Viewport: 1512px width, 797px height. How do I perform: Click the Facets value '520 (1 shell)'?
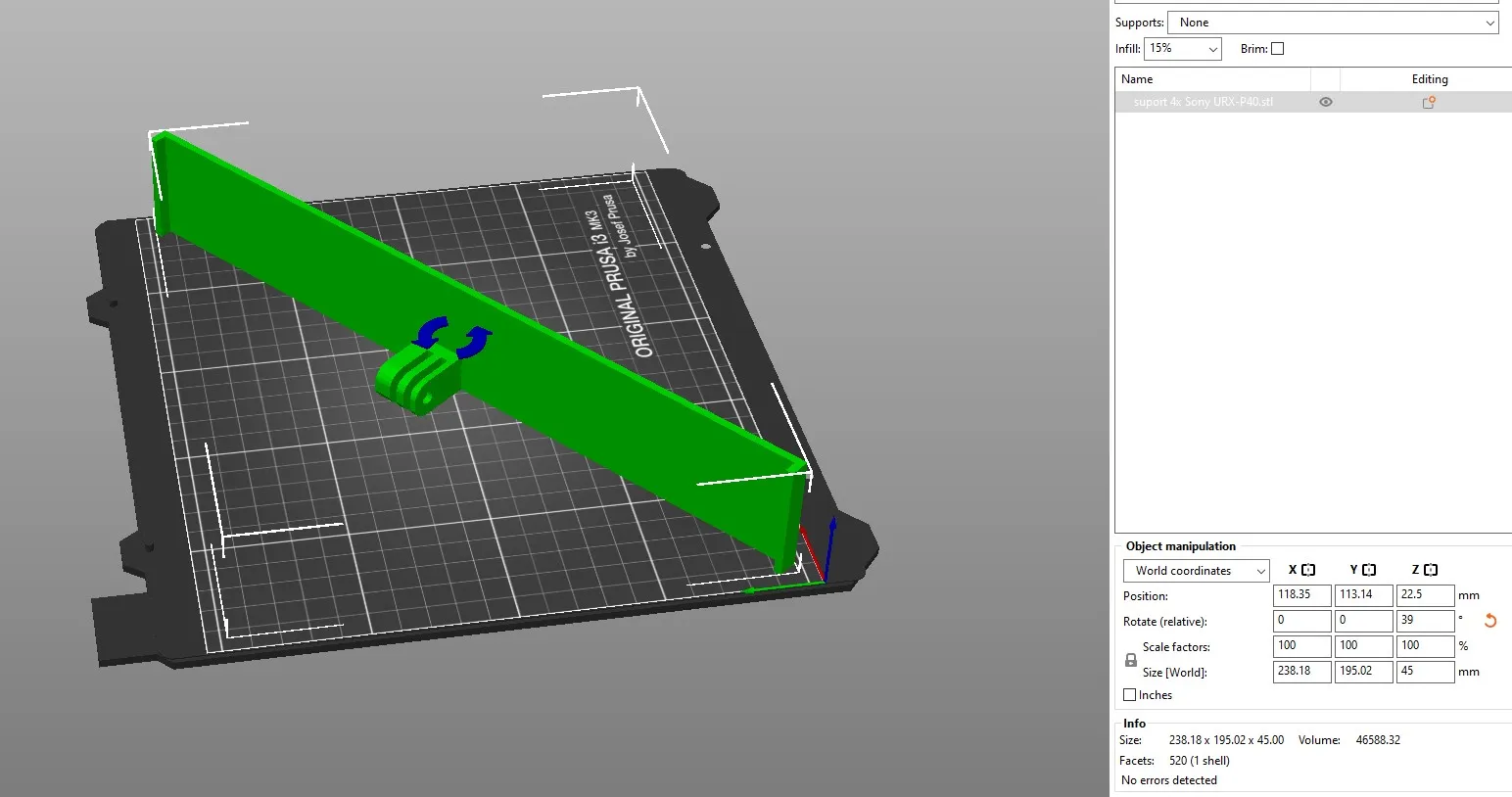(1200, 761)
